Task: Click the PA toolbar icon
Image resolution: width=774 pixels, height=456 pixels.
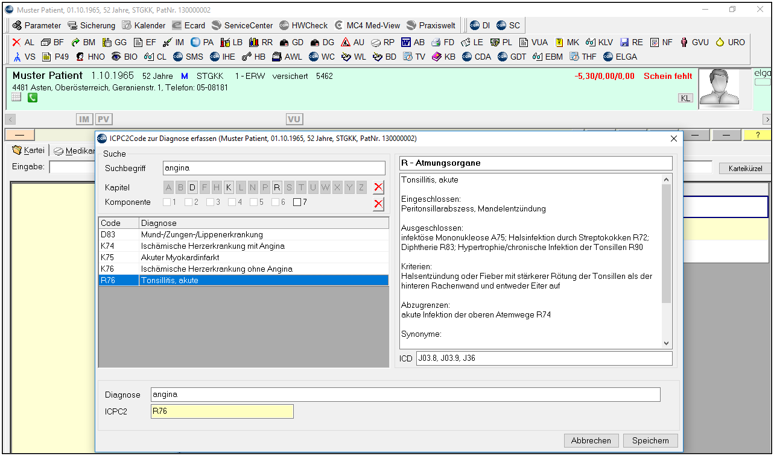Action: click(202, 42)
